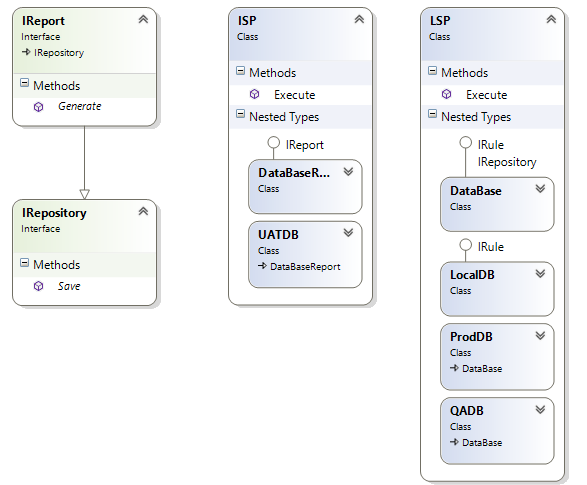The height and width of the screenshot is (485, 587).
Task: Collapse Nested Types section in ISP class
Action: pos(240,114)
